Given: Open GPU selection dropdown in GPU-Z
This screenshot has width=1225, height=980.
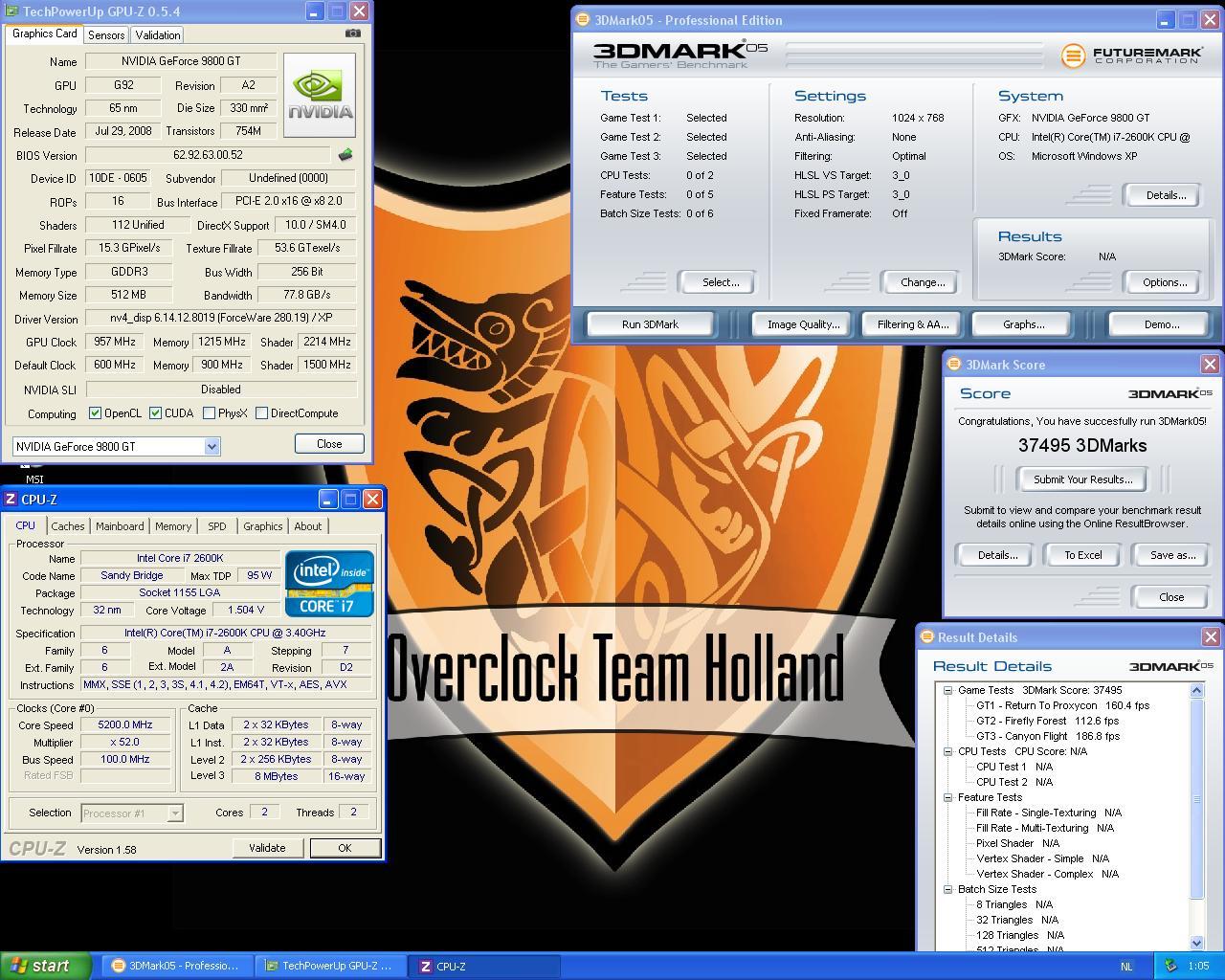Looking at the screenshot, I should (212, 447).
